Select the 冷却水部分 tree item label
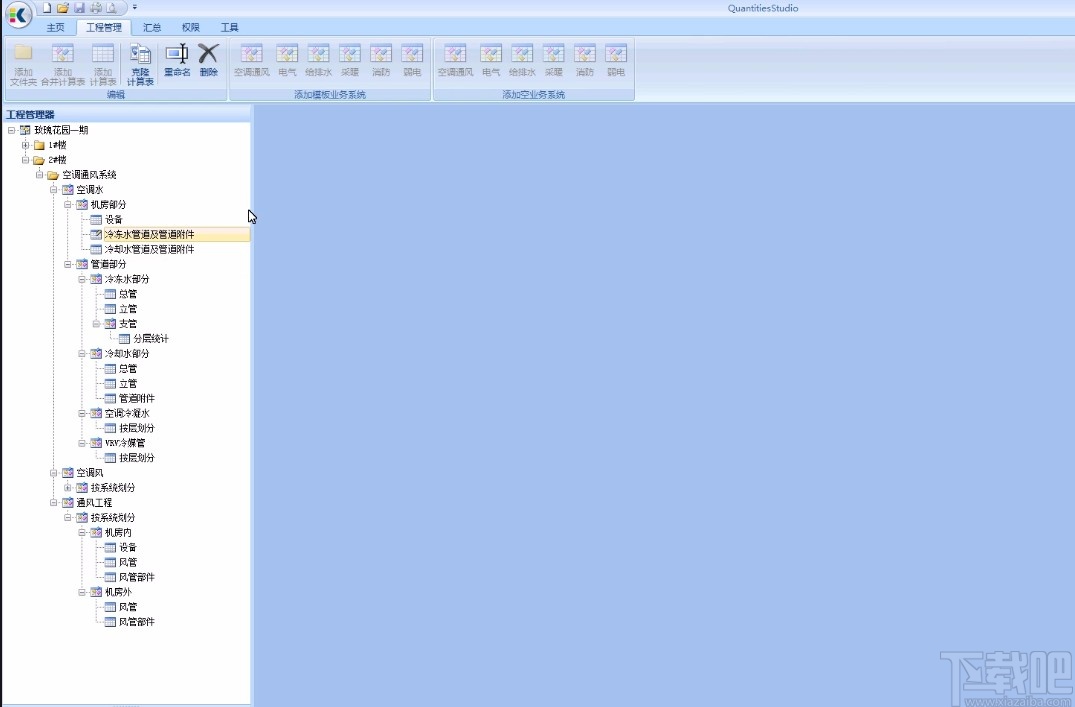Screen dimensions: 1075x707 pos(127,354)
